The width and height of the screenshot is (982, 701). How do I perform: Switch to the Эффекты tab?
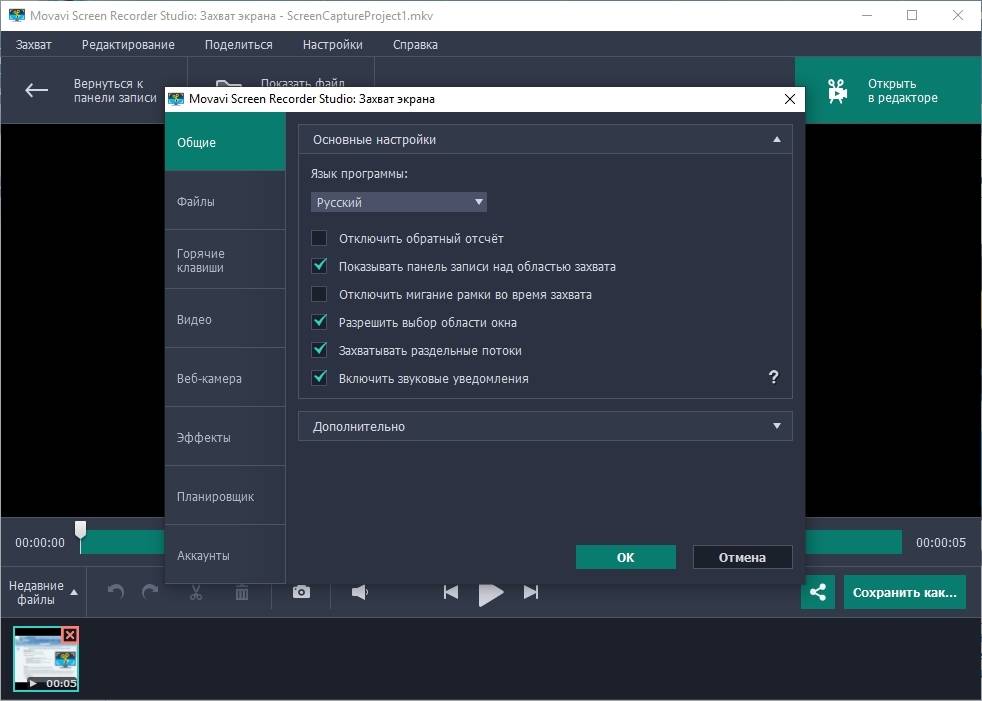225,437
